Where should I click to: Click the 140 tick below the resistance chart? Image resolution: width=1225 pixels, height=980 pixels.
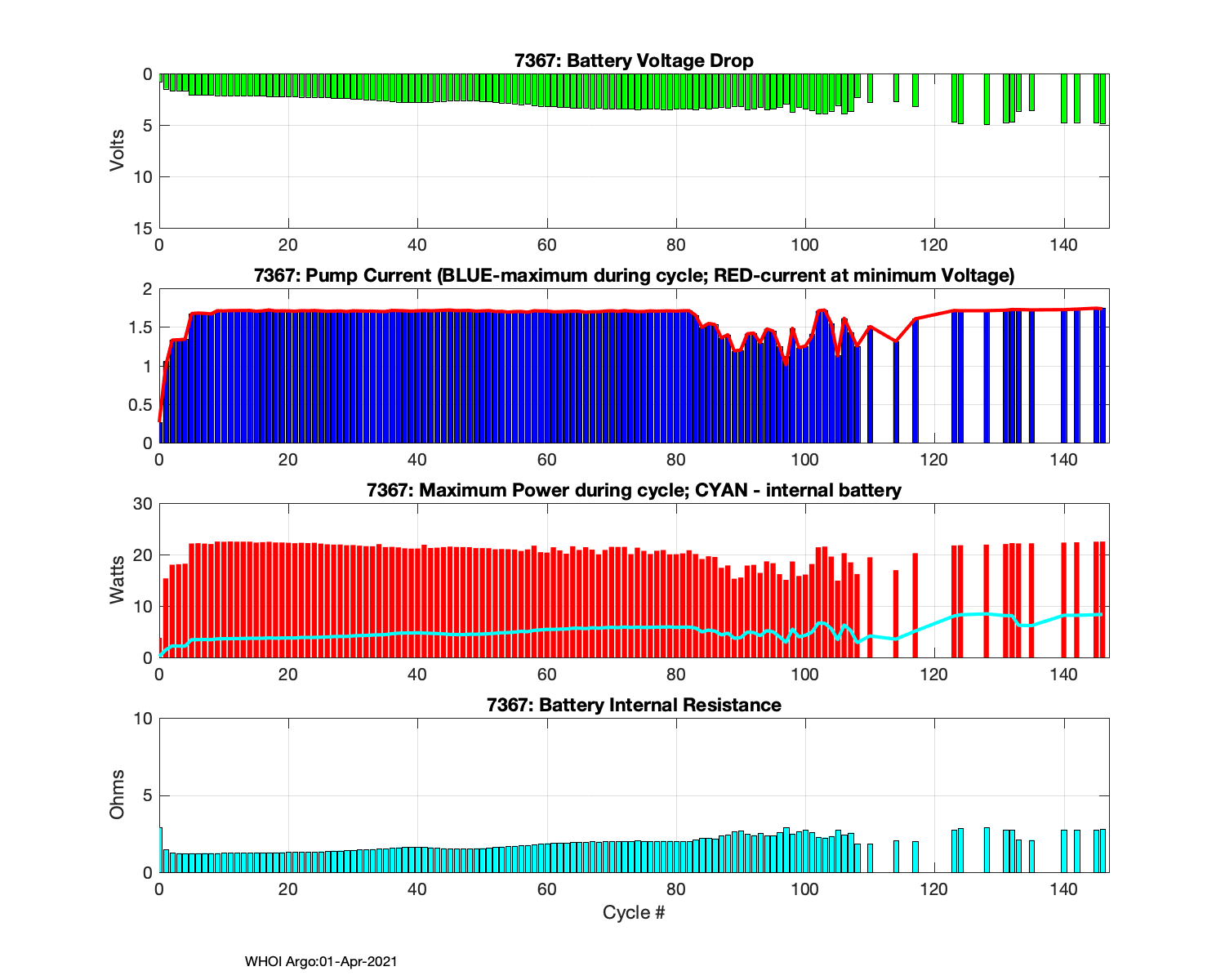(1063, 889)
